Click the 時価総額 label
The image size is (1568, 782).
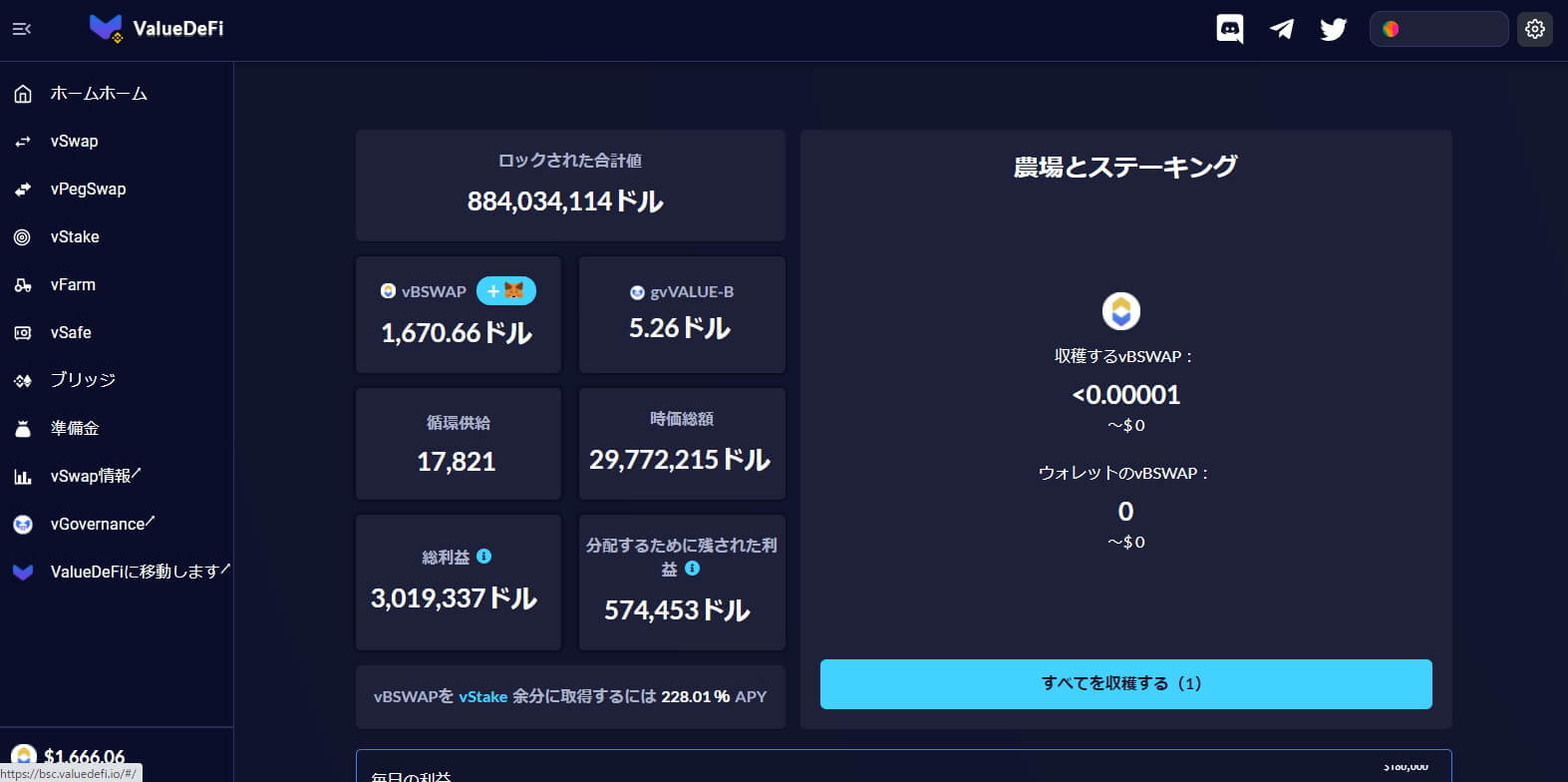(682, 419)
